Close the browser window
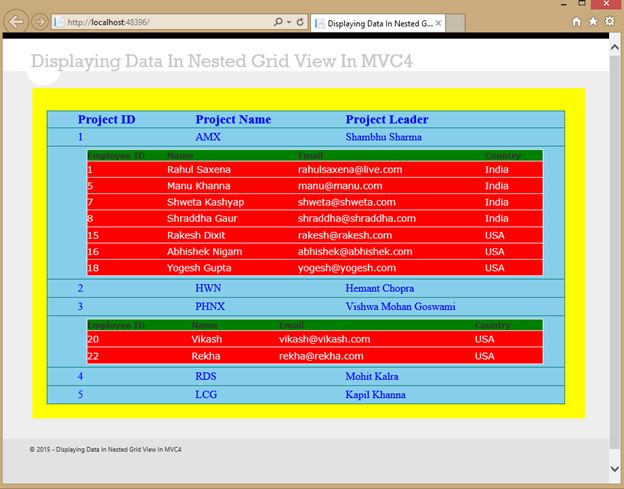 tap(605, 4)
